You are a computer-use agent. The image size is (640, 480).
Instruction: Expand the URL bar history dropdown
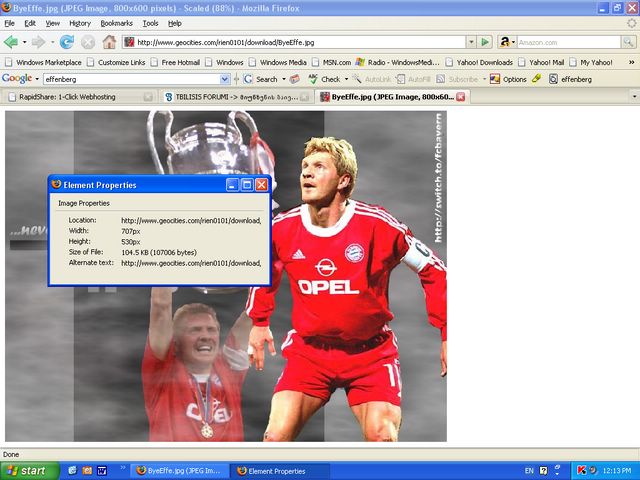point(471,42)
